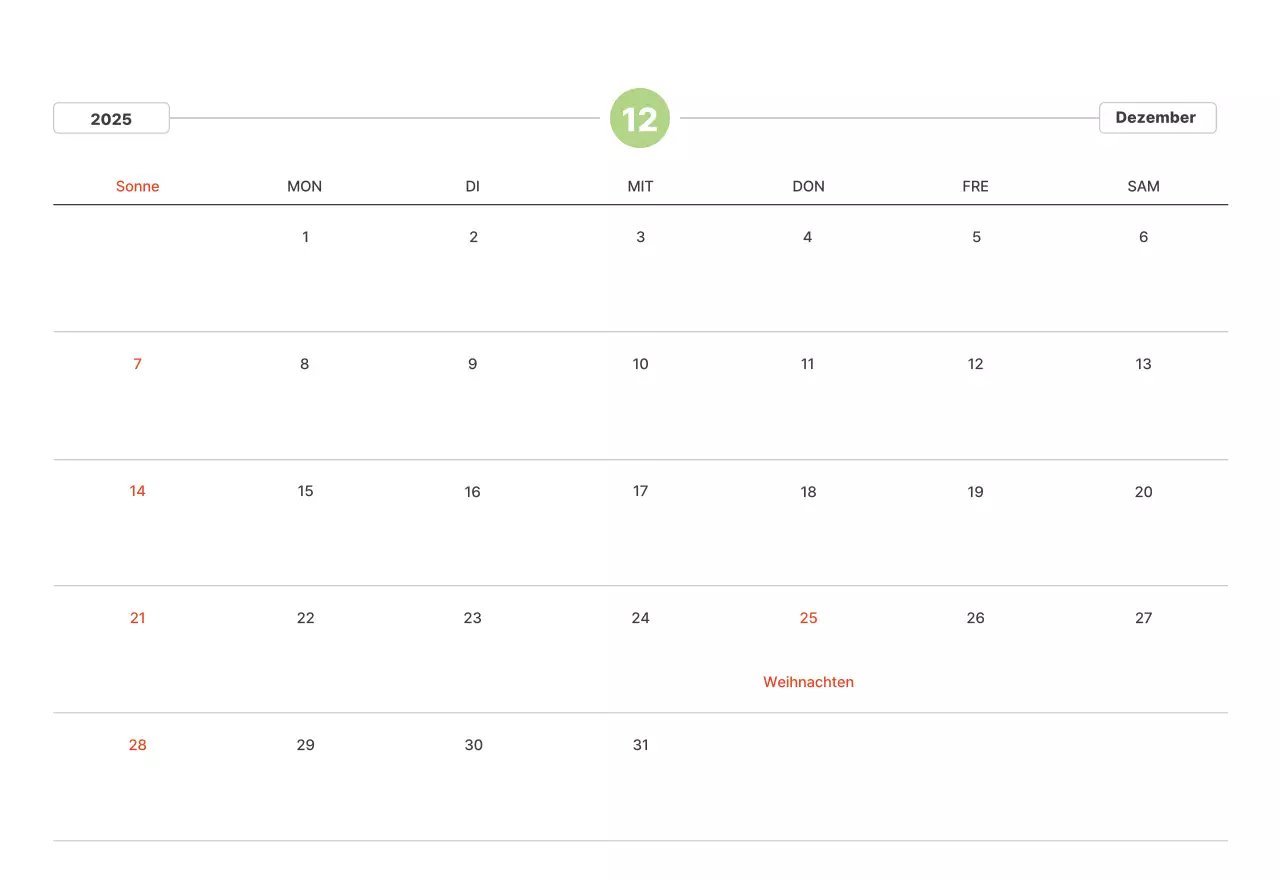Pick date 12 in the FRE column

coord(975,364)
